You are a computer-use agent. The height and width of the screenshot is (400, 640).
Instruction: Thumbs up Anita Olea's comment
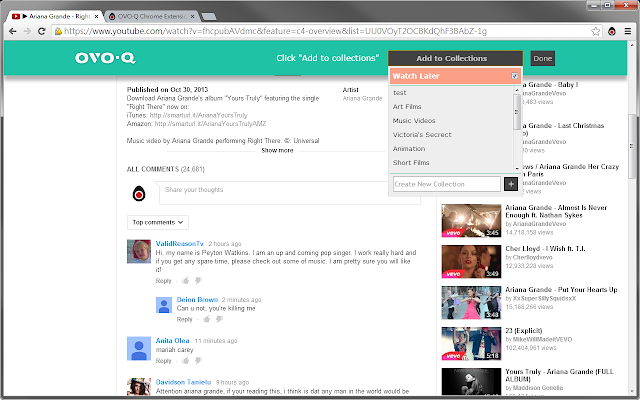pyautogui.click(x=186, y=360)
